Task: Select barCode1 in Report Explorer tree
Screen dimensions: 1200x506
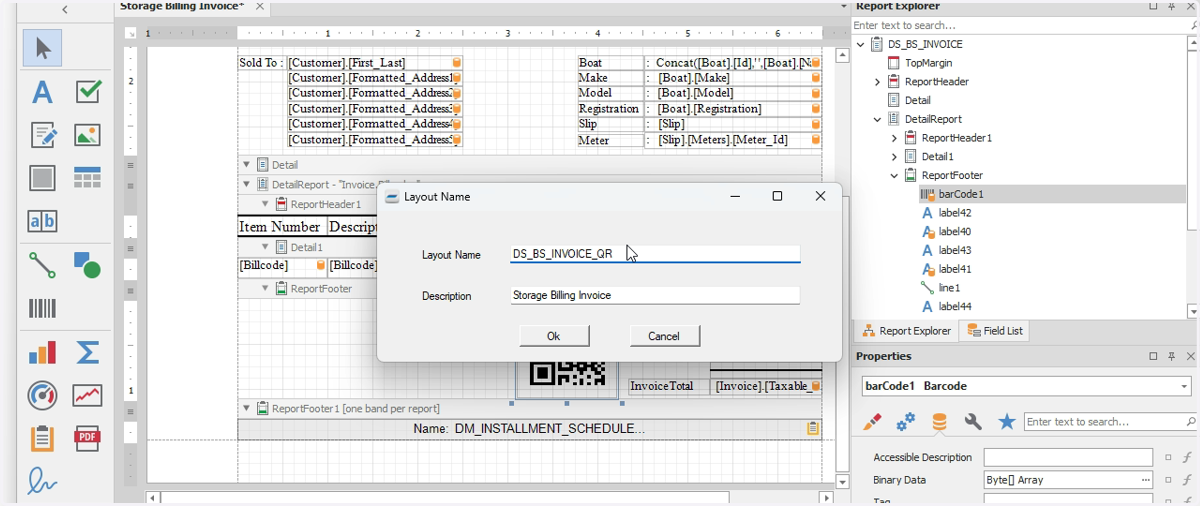Action: coord(961,194)
